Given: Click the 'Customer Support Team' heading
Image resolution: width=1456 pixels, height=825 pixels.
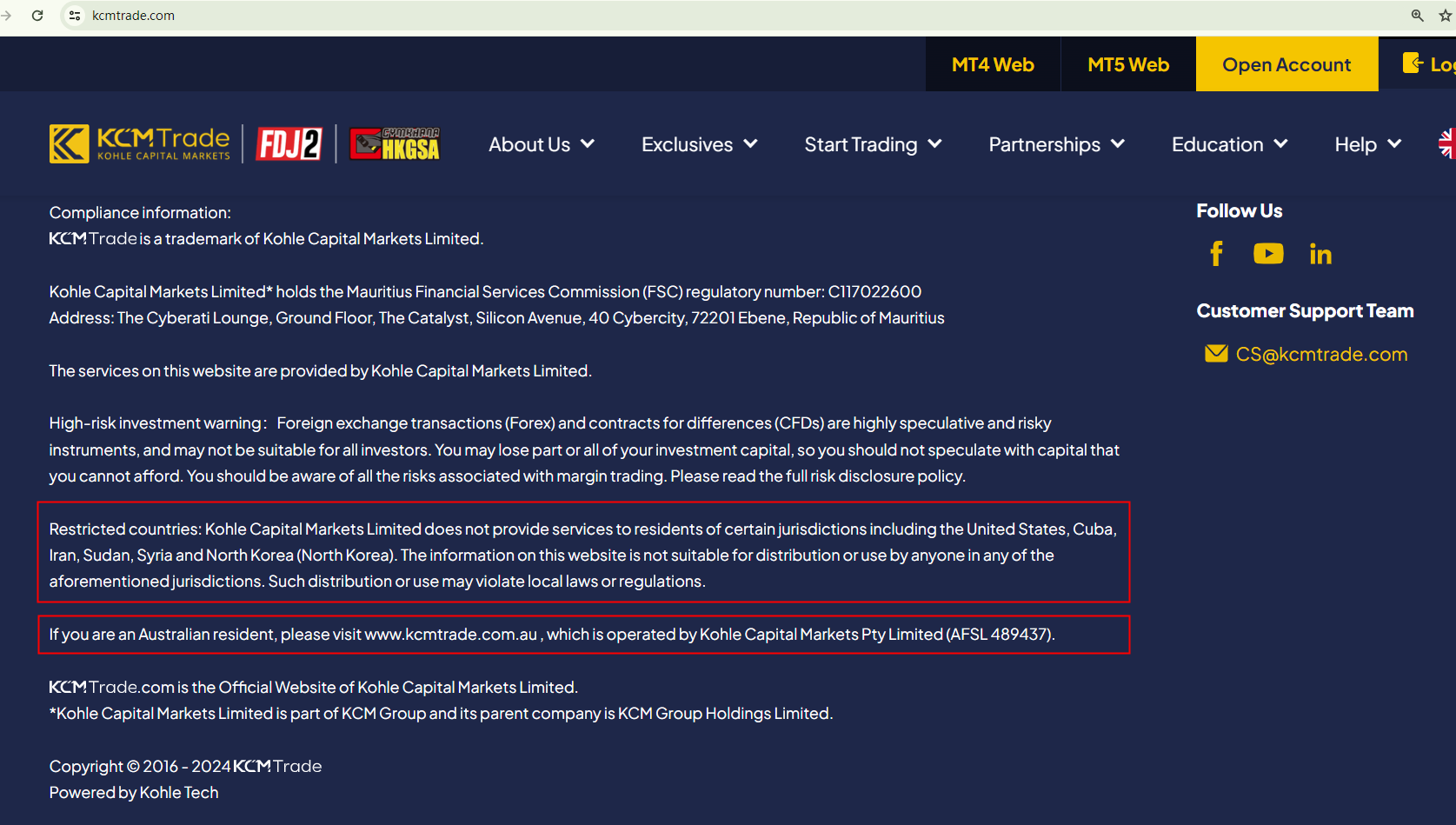Looking at the screenshot, I should tap(1305, 311).
